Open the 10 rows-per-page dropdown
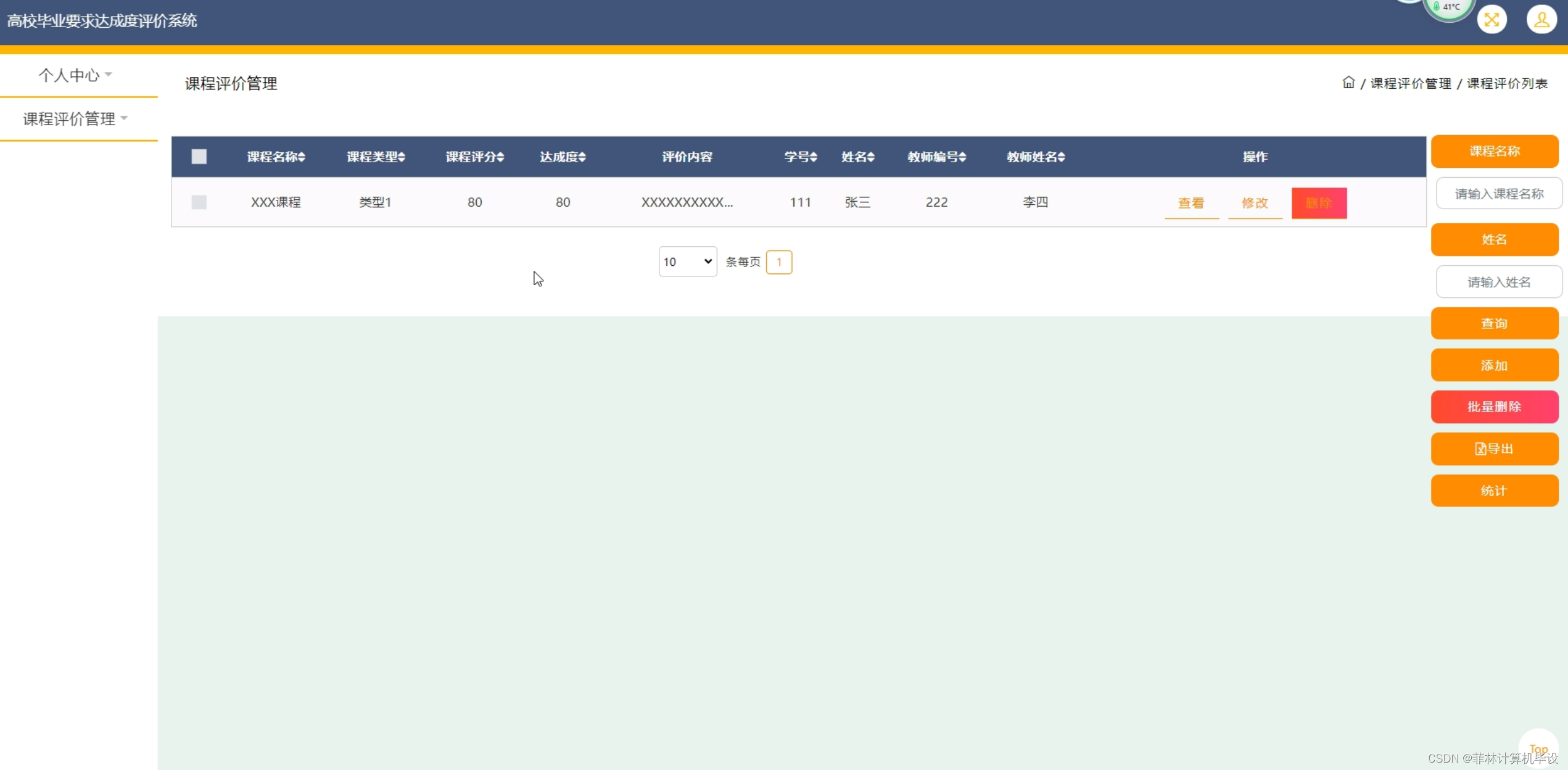 tap(687, 262)
